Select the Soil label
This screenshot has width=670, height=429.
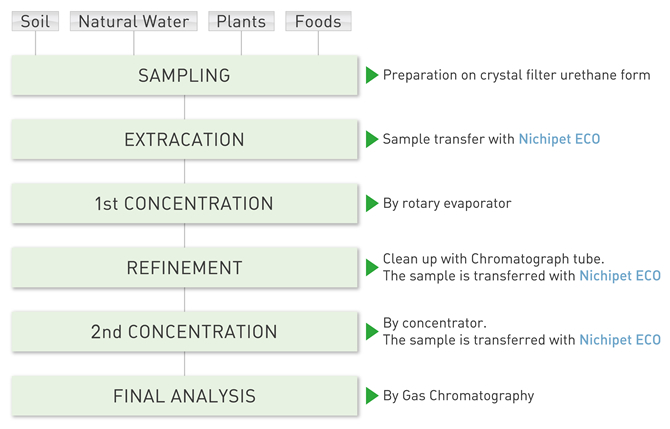pos(35,21)
